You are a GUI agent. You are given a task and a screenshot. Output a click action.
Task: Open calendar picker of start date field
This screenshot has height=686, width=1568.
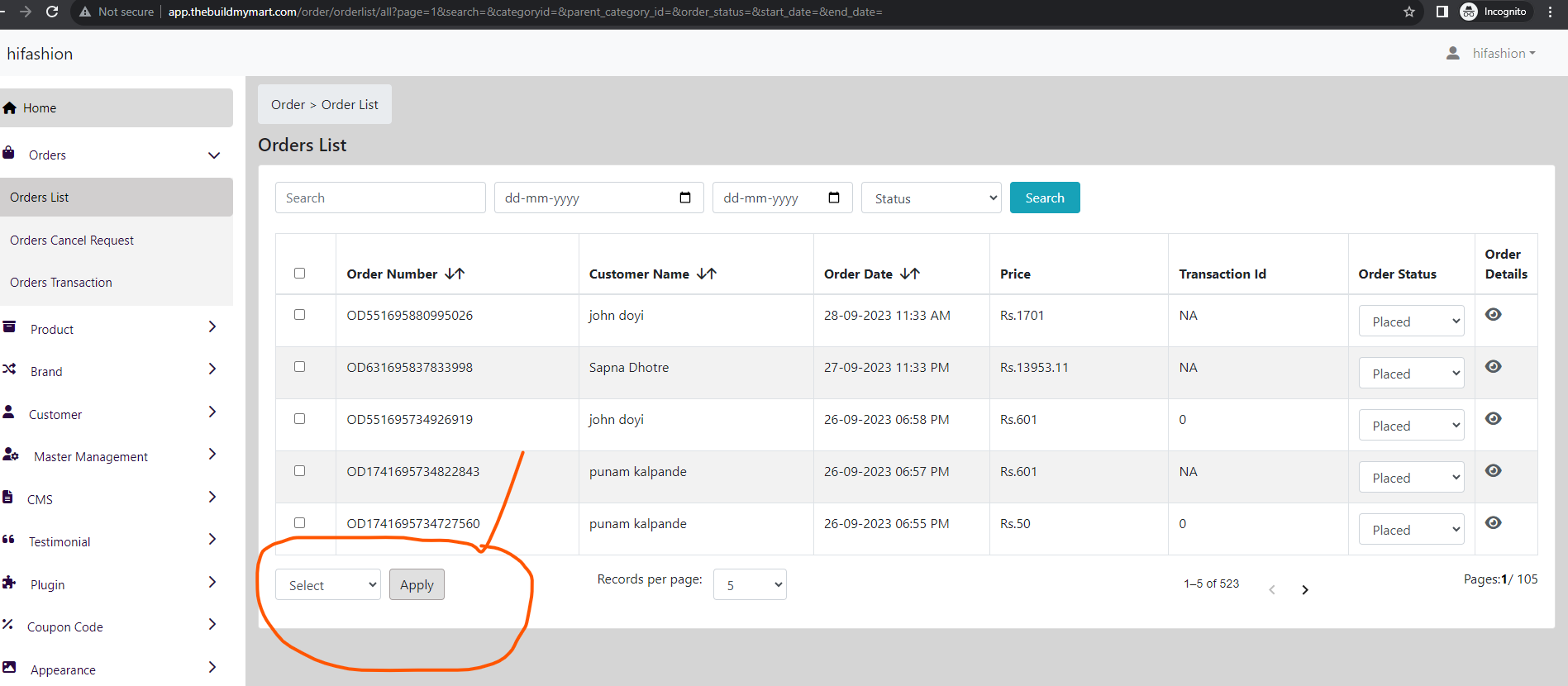(685, 198)
